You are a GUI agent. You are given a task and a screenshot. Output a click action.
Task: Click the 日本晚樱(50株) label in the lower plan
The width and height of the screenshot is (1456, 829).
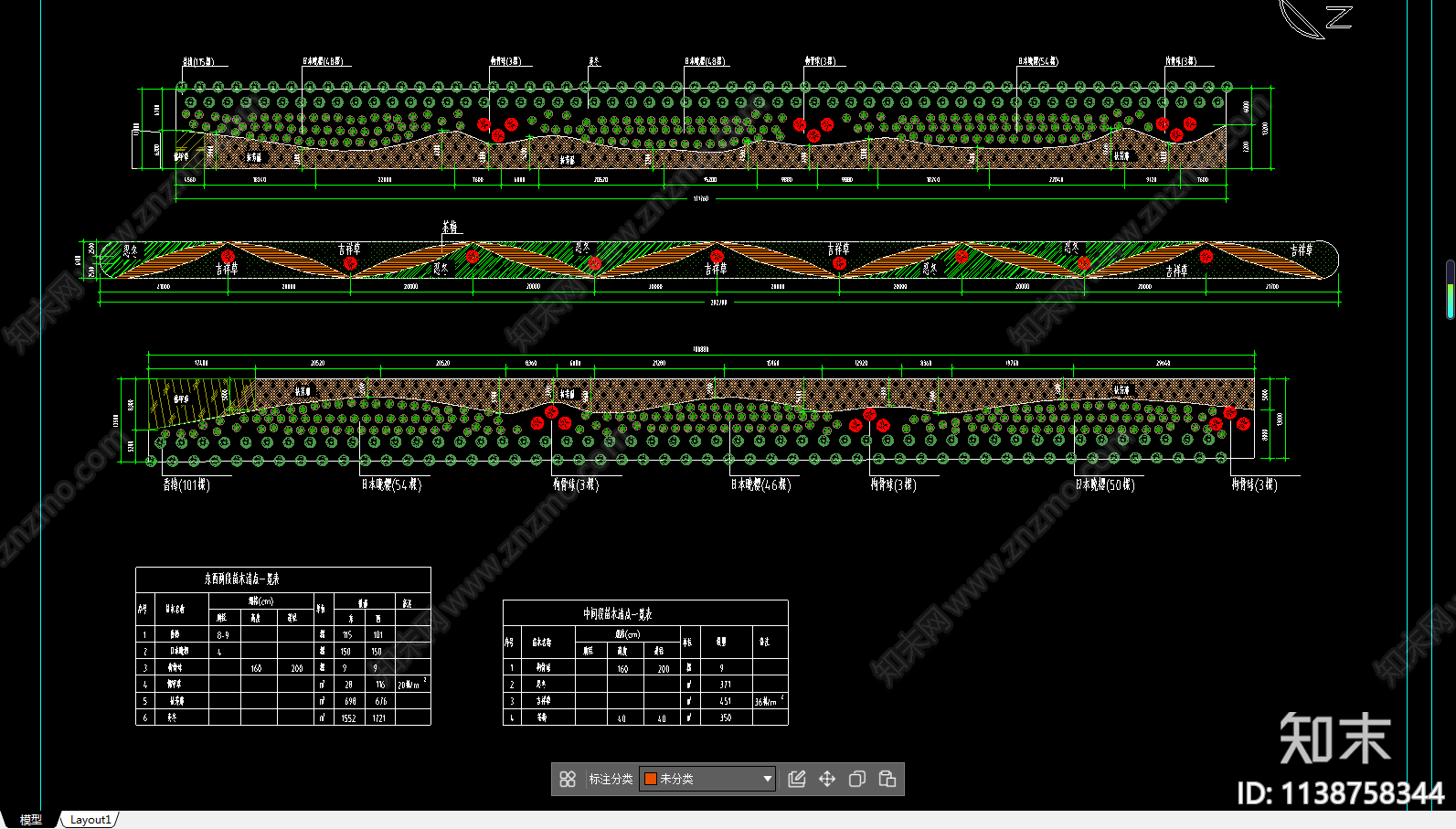tap(1104, 484)
